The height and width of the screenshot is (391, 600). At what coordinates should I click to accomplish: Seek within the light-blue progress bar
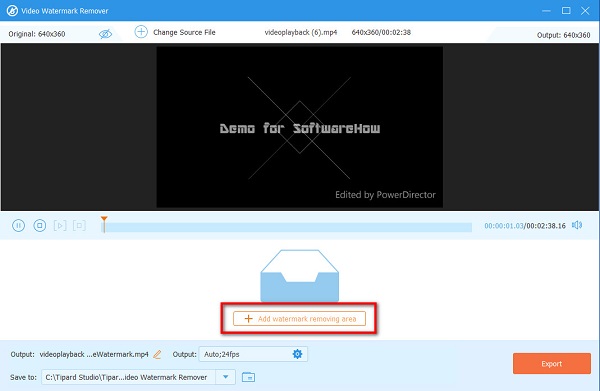[288, 227]
